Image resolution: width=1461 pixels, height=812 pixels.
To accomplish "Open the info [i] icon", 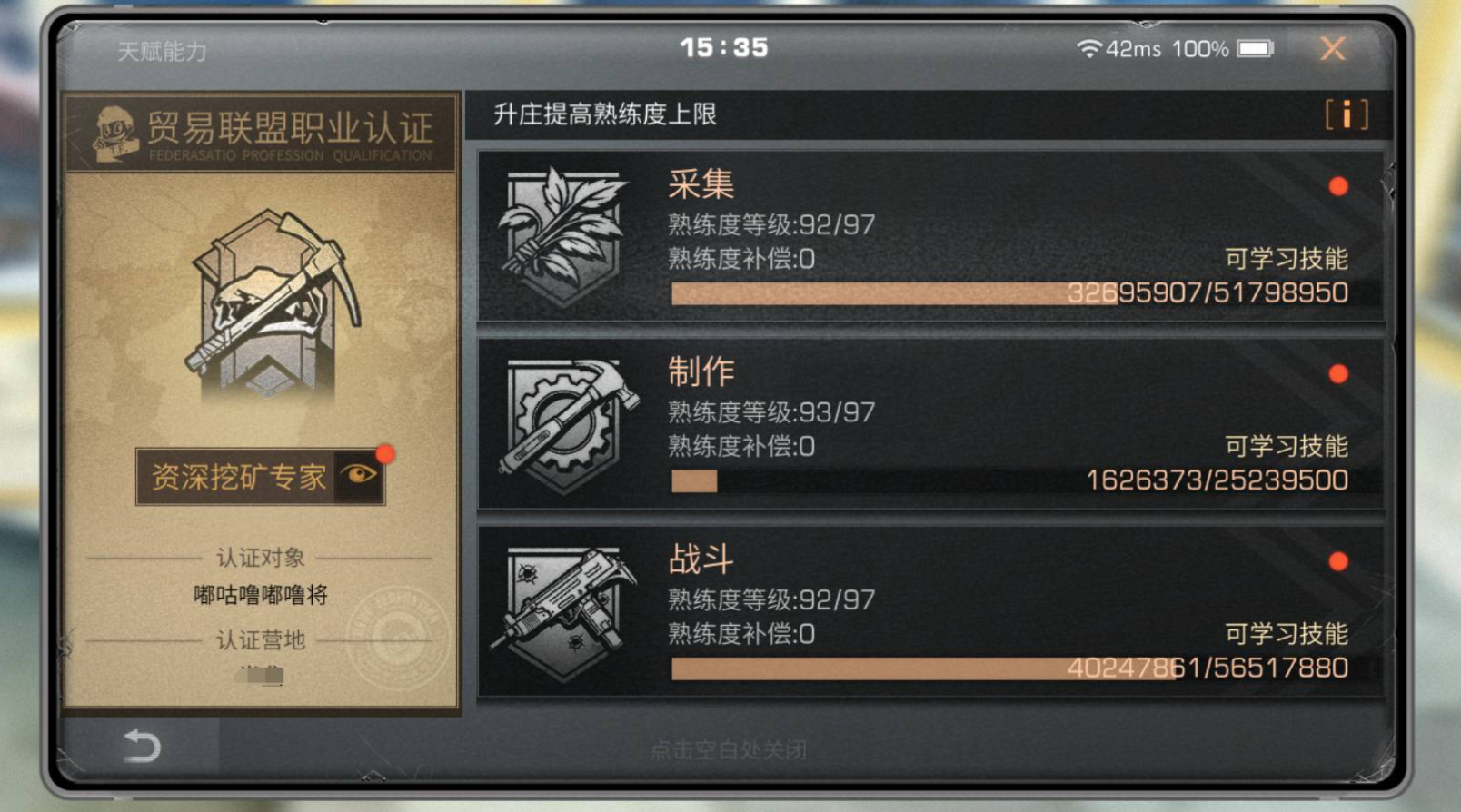I will [x=1347, y=114].
